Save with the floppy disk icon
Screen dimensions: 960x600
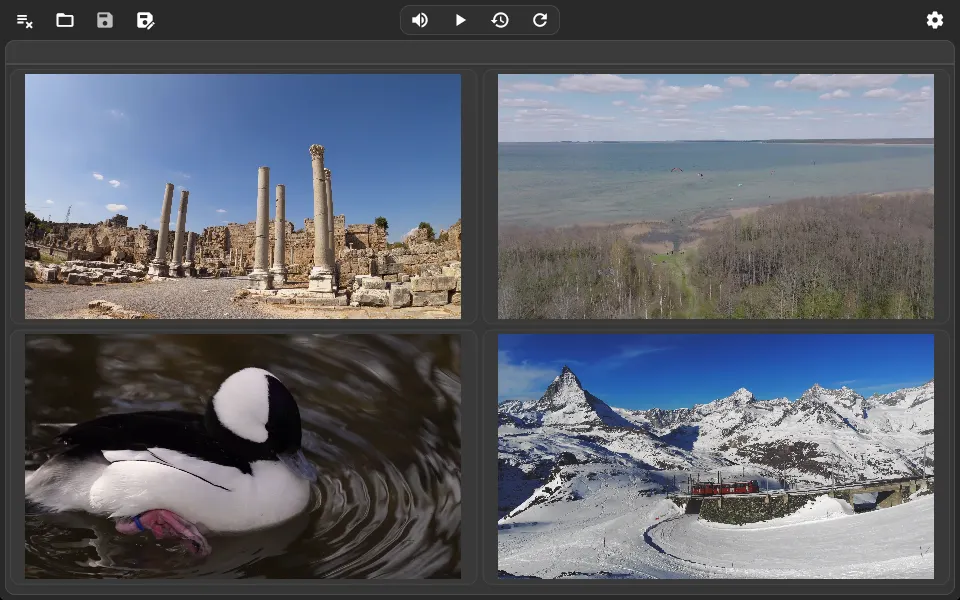pos(105,20)
